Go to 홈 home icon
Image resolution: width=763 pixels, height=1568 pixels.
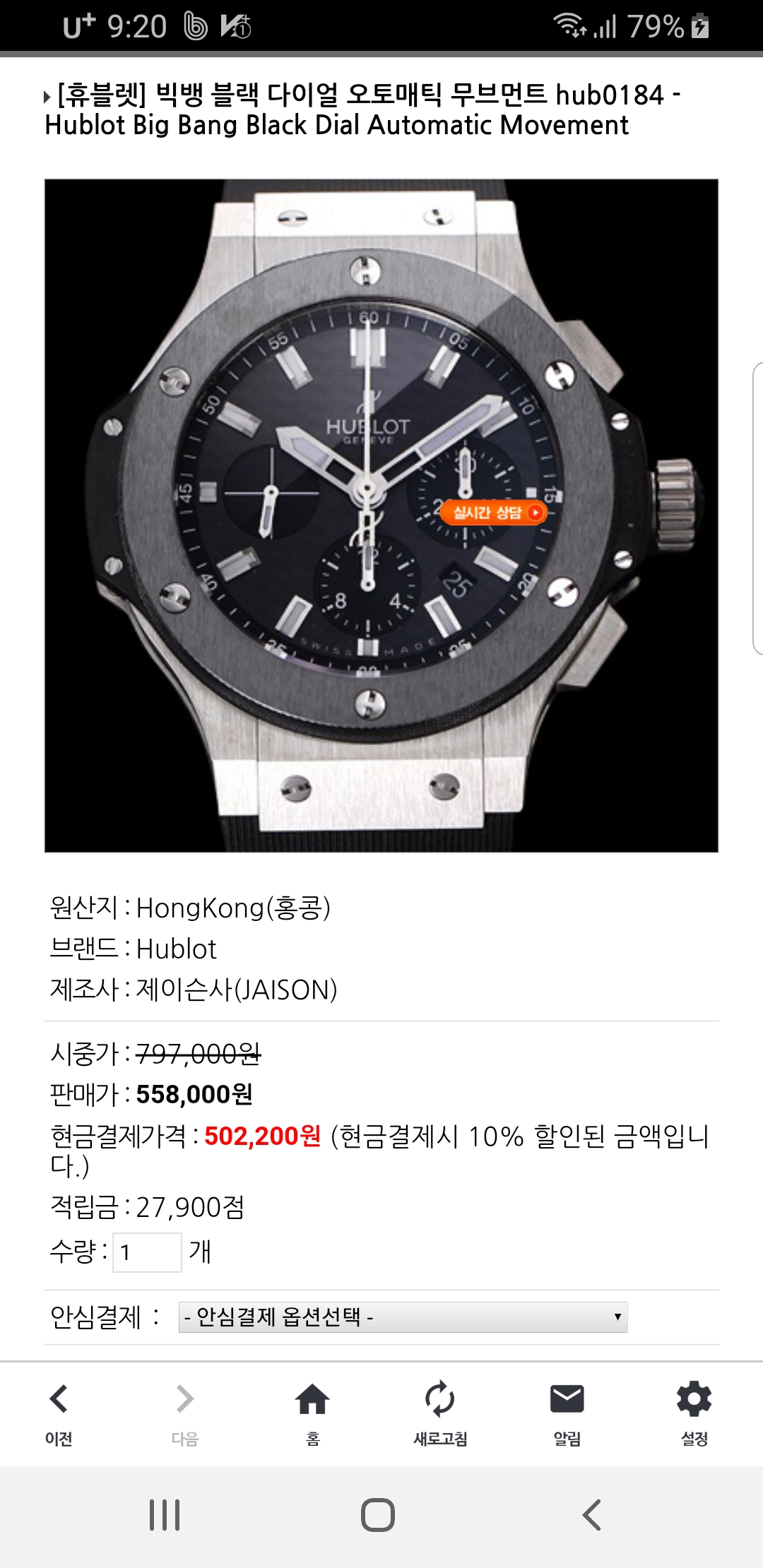312,1398
